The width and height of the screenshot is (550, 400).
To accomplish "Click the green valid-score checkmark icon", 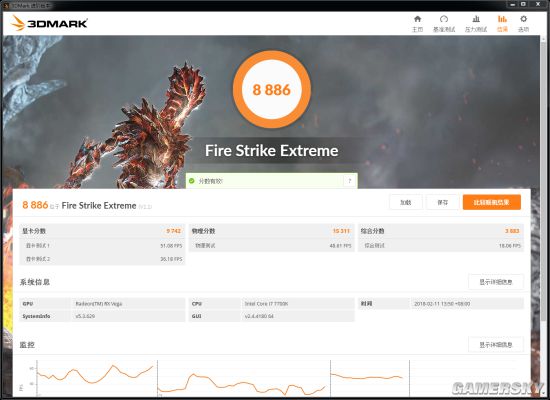I will (192, 181).
